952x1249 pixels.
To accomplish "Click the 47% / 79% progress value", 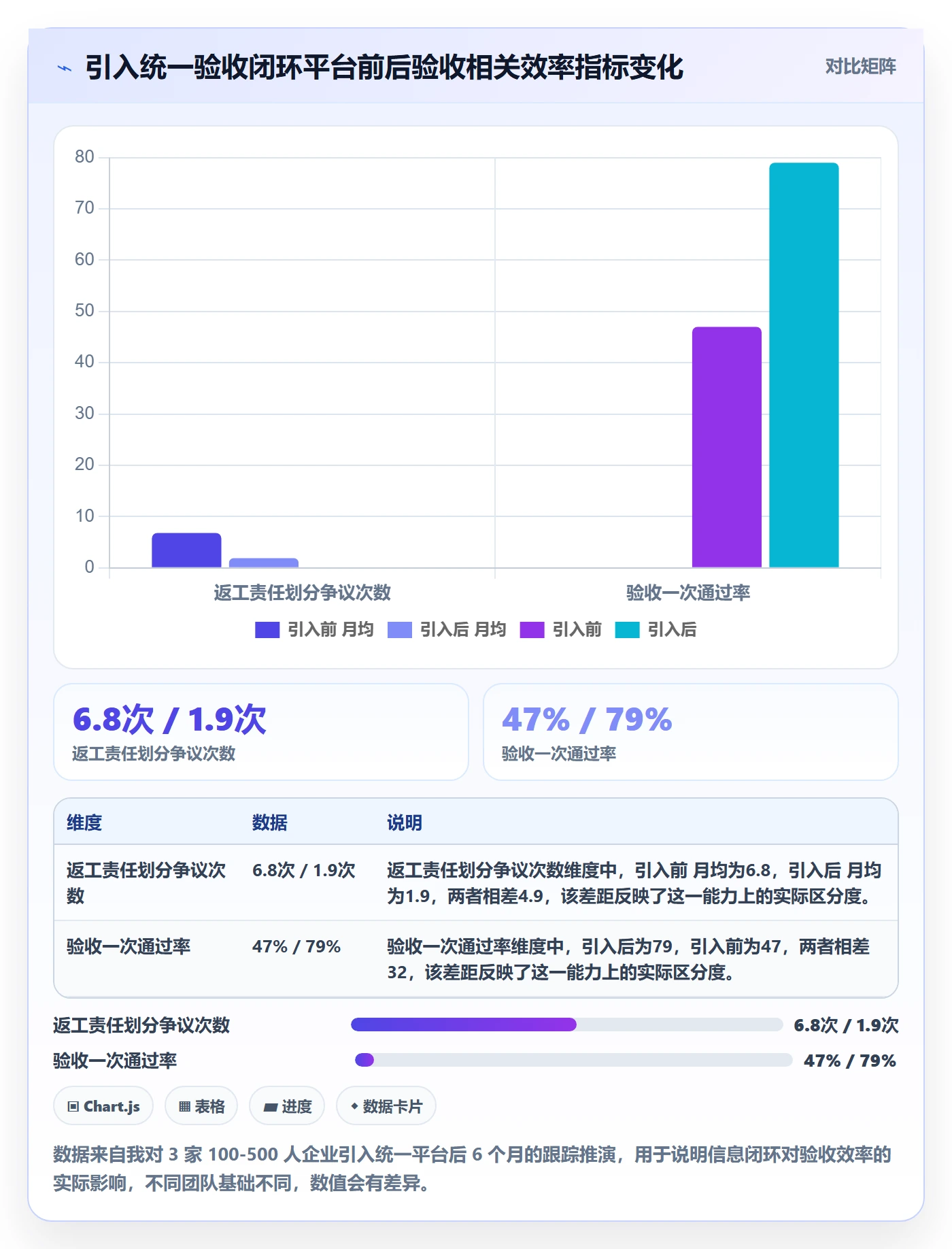I will [850, 1061].
